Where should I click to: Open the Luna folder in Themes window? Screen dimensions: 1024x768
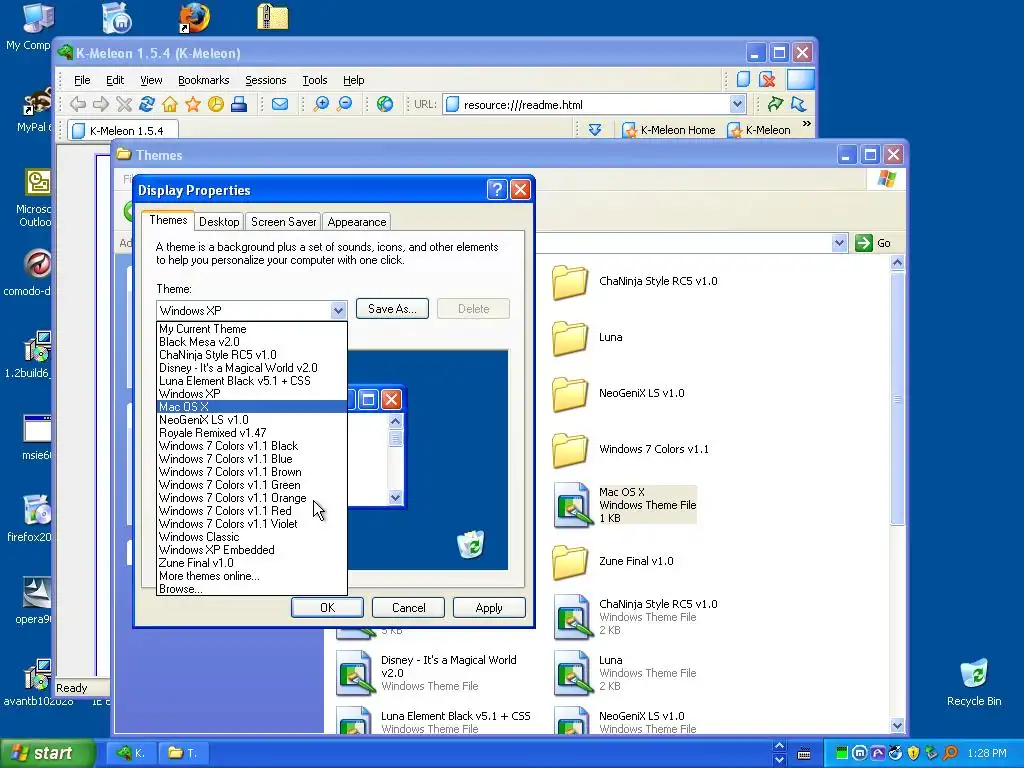click(x=569, y=337)
